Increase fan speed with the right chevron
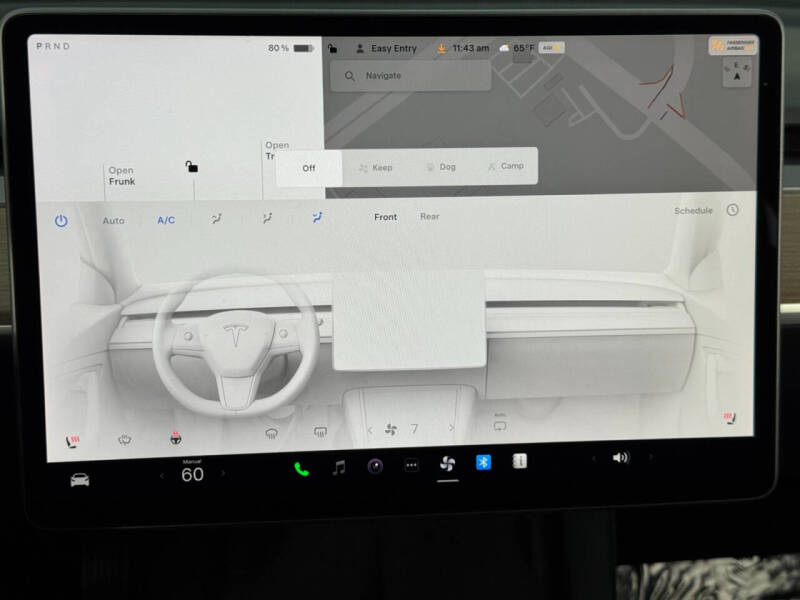 point(452,429)
